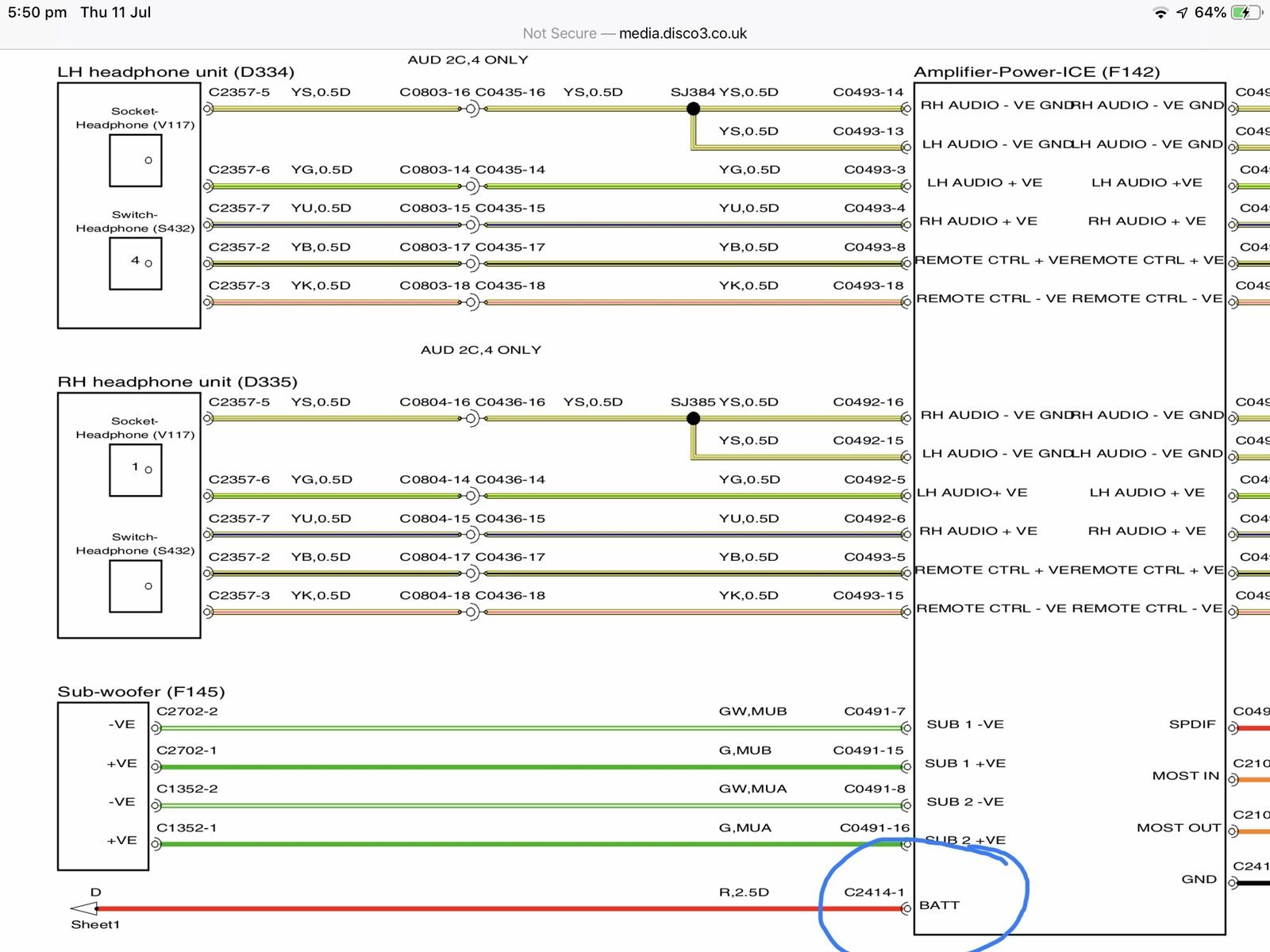The width and height of the screenshot is (1270, 952).
Task: Click the LH headphone unit (D334) heading
Action: tap(175, 72)
